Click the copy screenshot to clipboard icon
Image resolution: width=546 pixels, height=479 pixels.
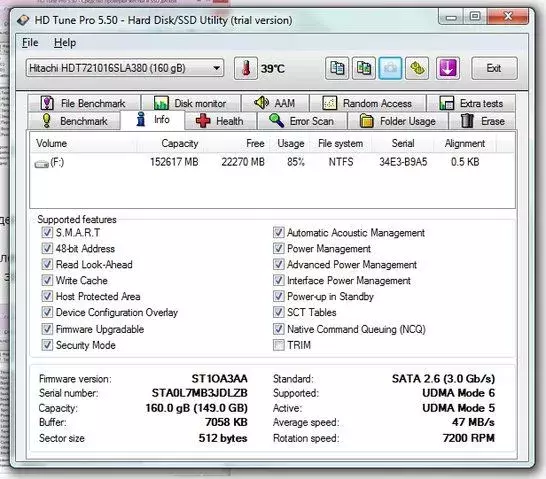(364, 68)
